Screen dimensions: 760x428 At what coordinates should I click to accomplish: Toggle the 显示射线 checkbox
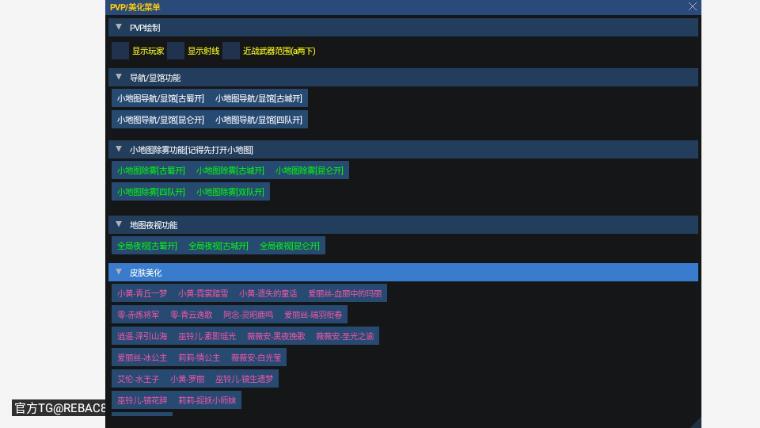pyautogui.click(x=176, y=50)
